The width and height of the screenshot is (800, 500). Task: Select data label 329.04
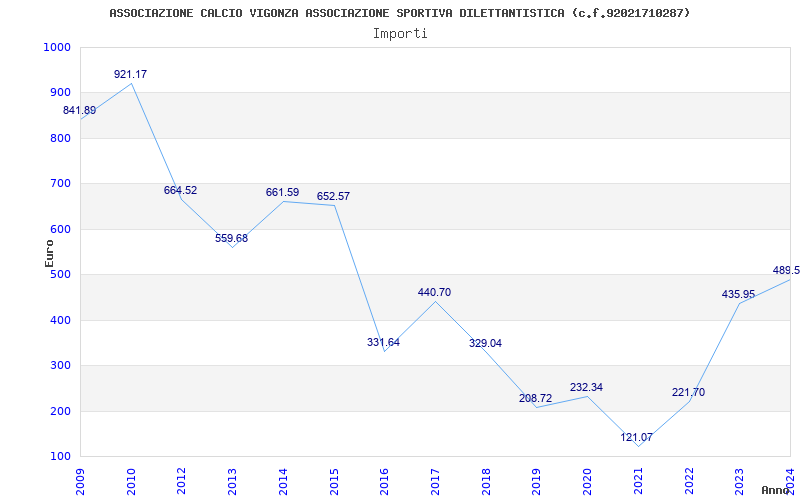[485, 343]
